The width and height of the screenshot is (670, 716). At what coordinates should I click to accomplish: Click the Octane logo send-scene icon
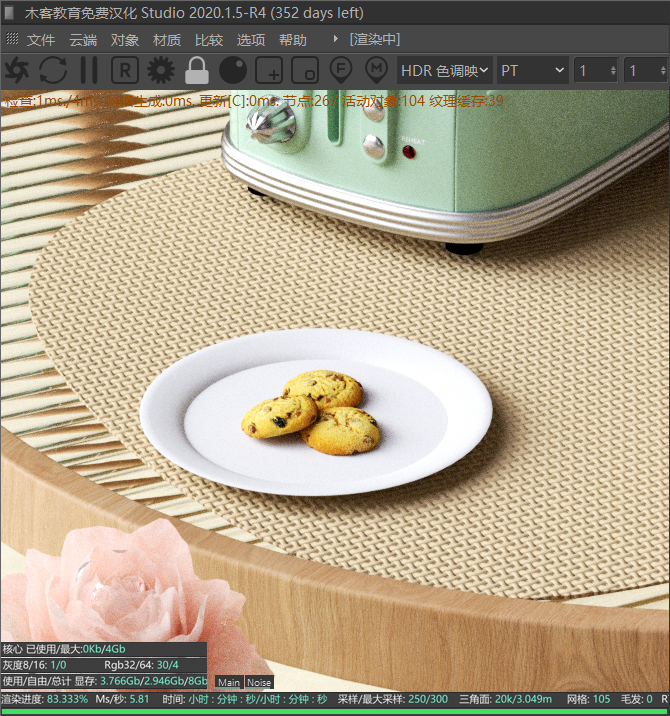pos(16,70)
